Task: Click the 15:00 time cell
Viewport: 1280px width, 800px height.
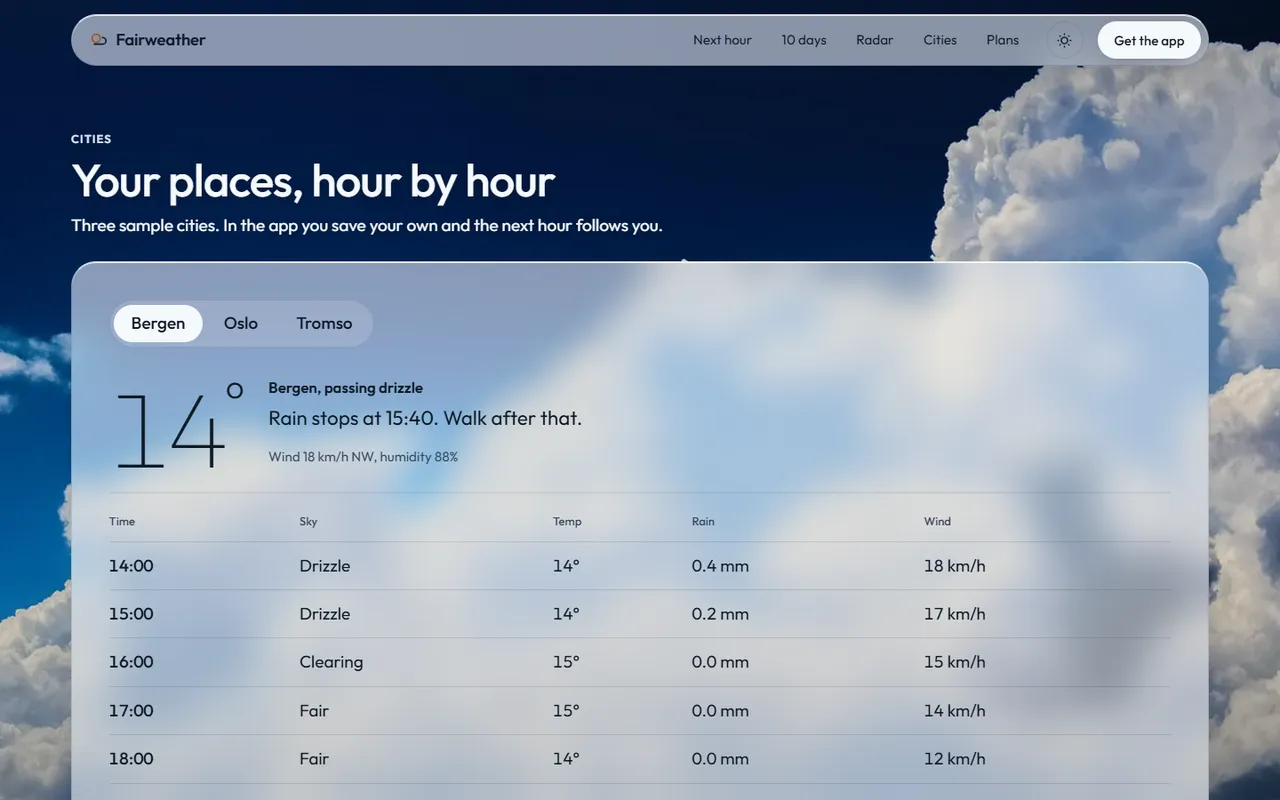Action: tap(131, 614)
